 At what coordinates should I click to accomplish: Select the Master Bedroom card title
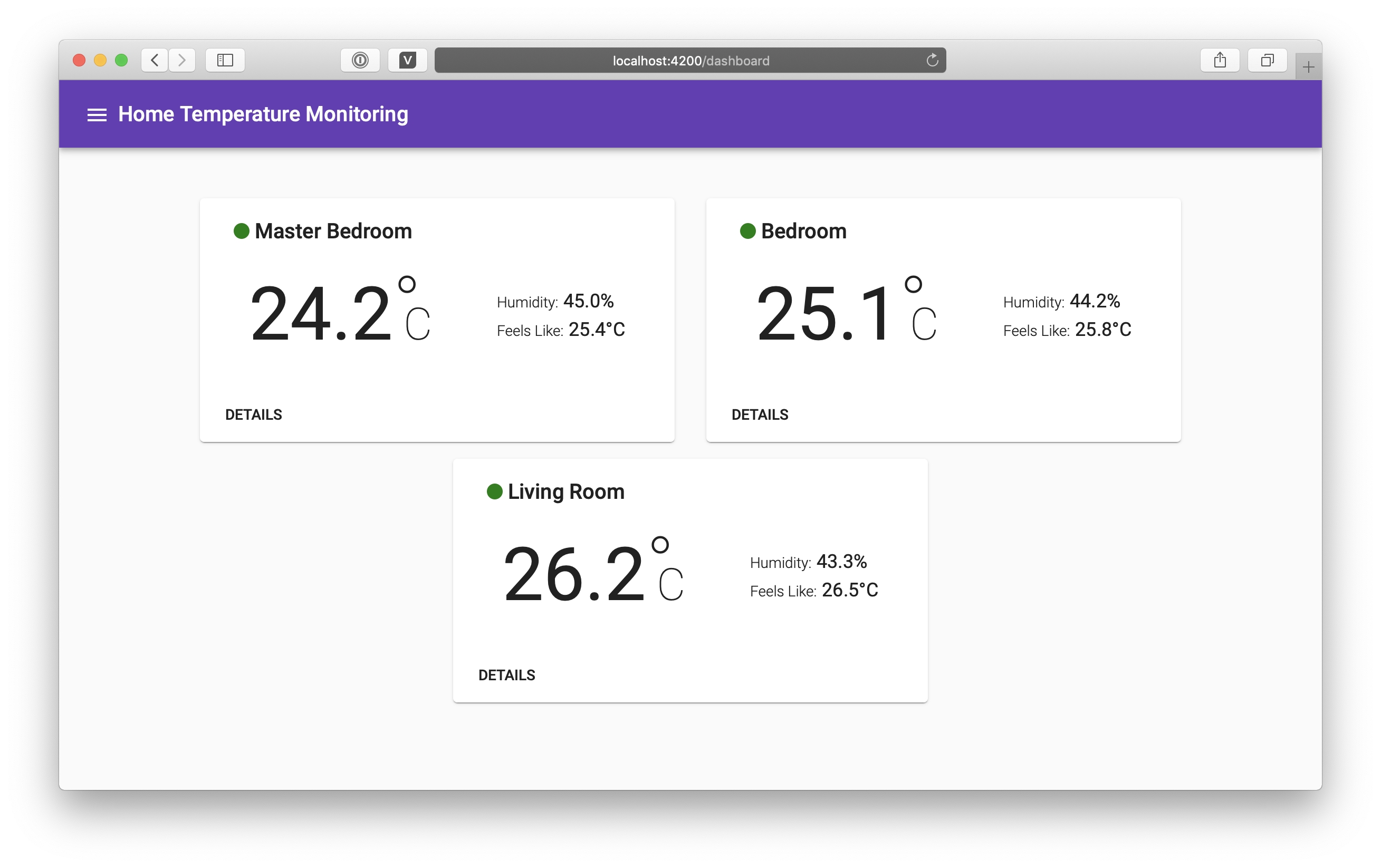(x=334, y=231)
